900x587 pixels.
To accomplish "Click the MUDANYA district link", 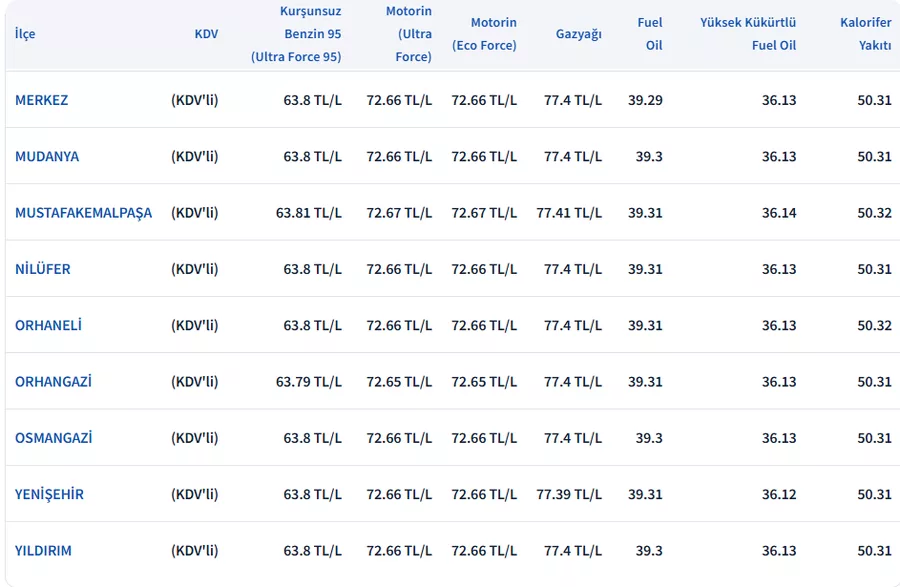I will click(x=47, y=156).
